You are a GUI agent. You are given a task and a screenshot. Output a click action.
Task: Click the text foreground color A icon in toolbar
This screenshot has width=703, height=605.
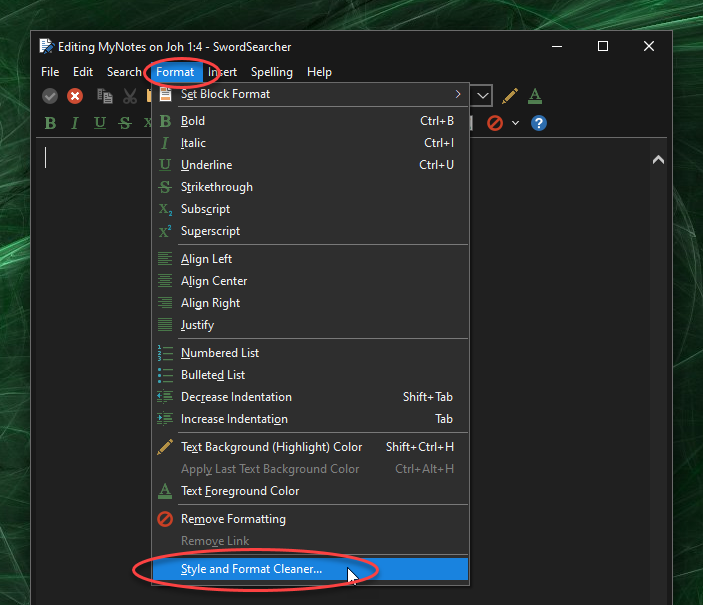(x=535, y=96)
